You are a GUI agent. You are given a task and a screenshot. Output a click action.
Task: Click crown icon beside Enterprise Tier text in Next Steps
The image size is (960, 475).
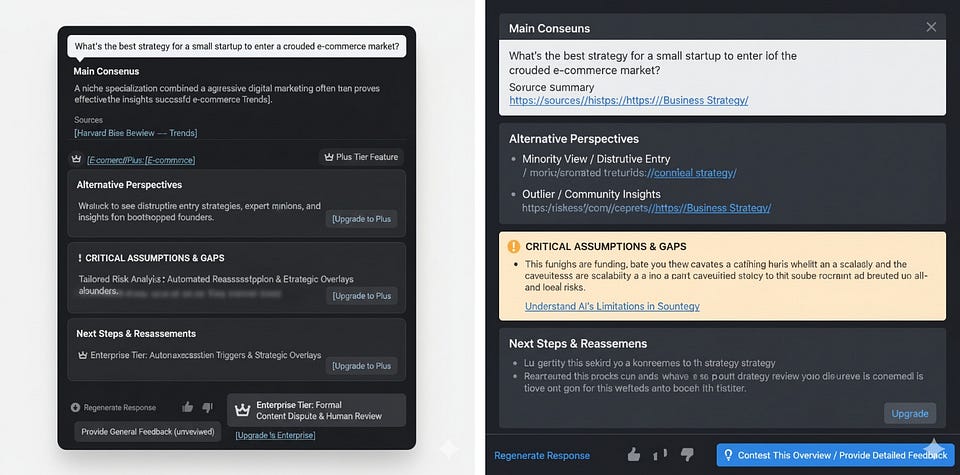82,355
